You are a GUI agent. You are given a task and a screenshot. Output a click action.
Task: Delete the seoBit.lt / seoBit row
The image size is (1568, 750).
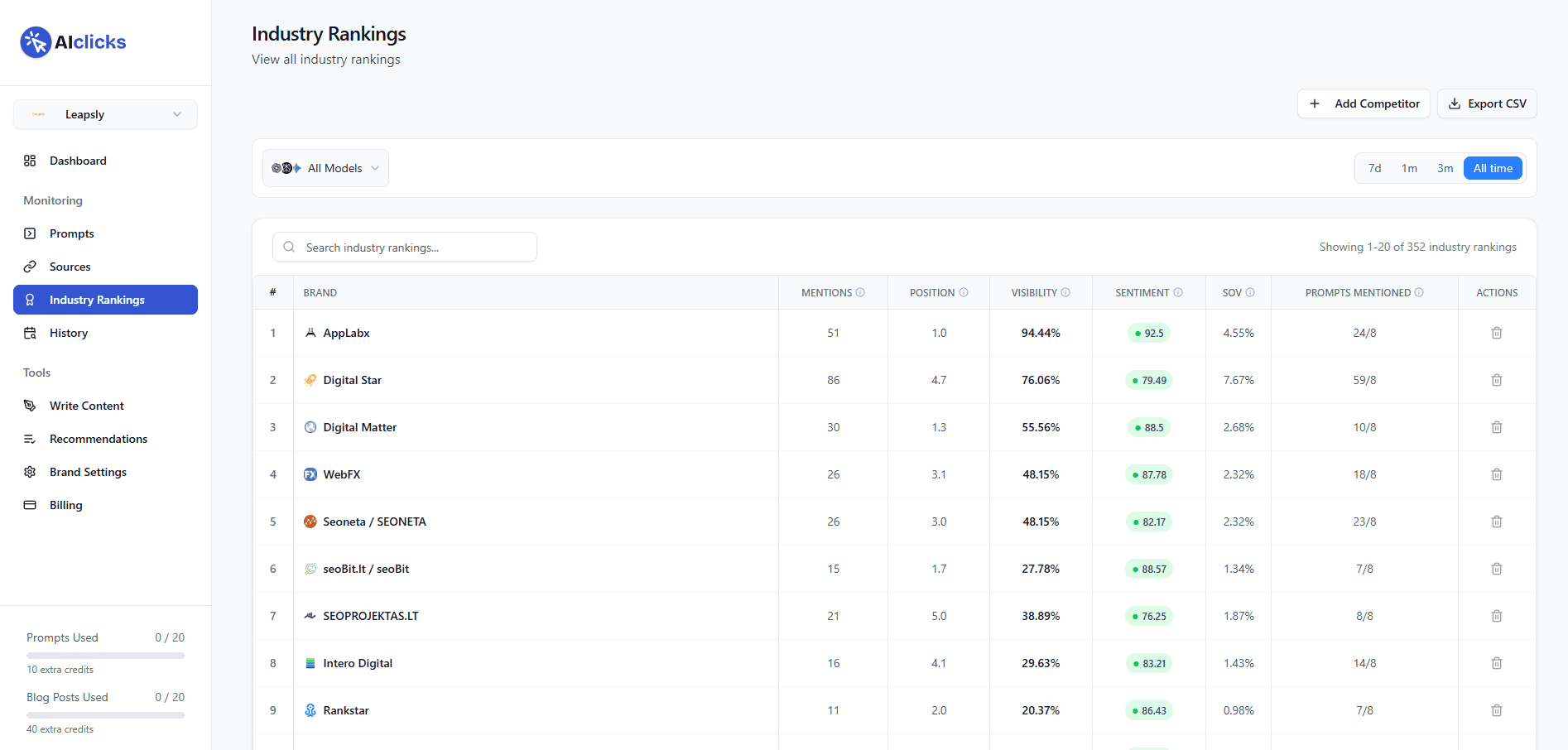[x=1497, y=569]
